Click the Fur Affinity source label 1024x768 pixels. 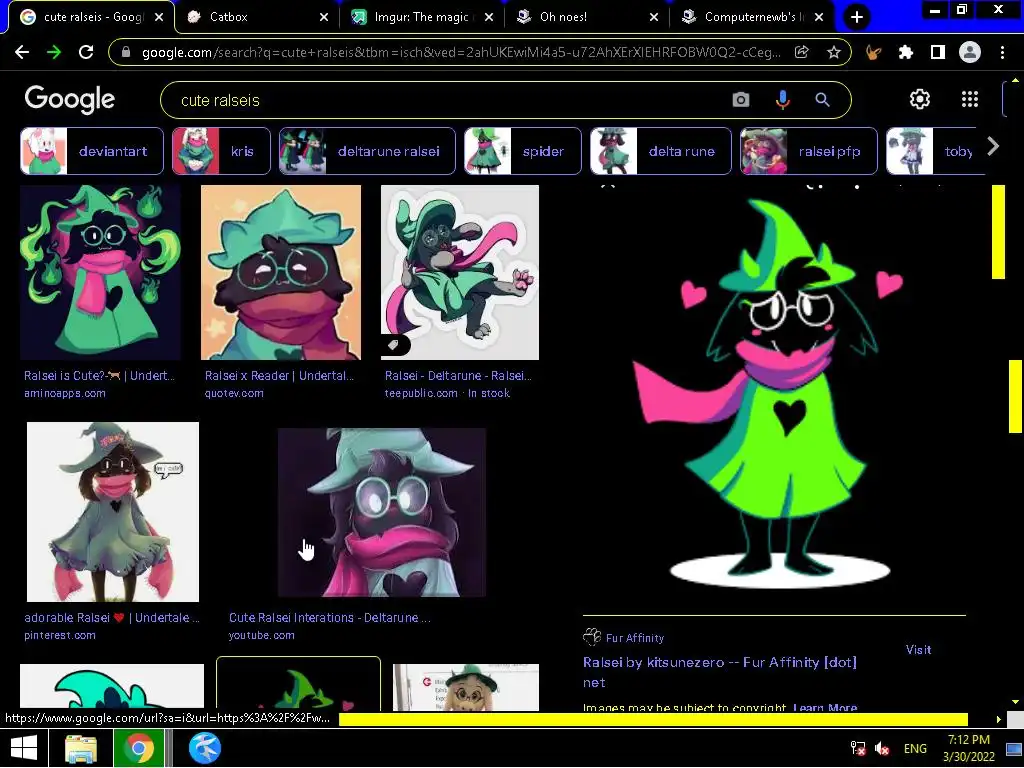[x=635, y=638]
